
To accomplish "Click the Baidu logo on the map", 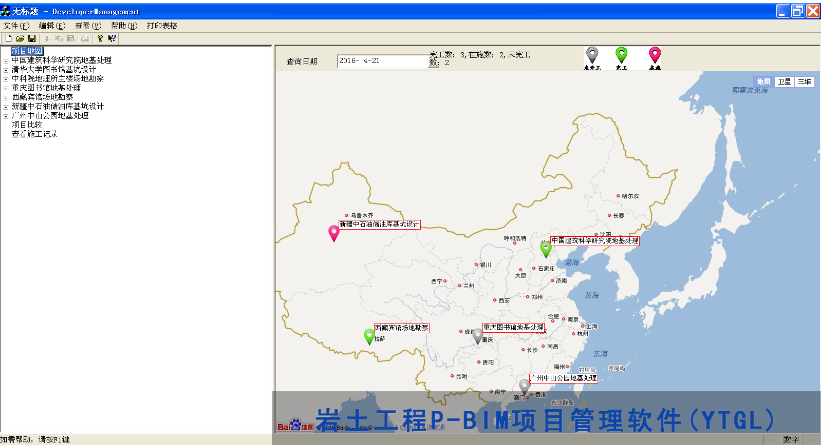I will point(296,425).
